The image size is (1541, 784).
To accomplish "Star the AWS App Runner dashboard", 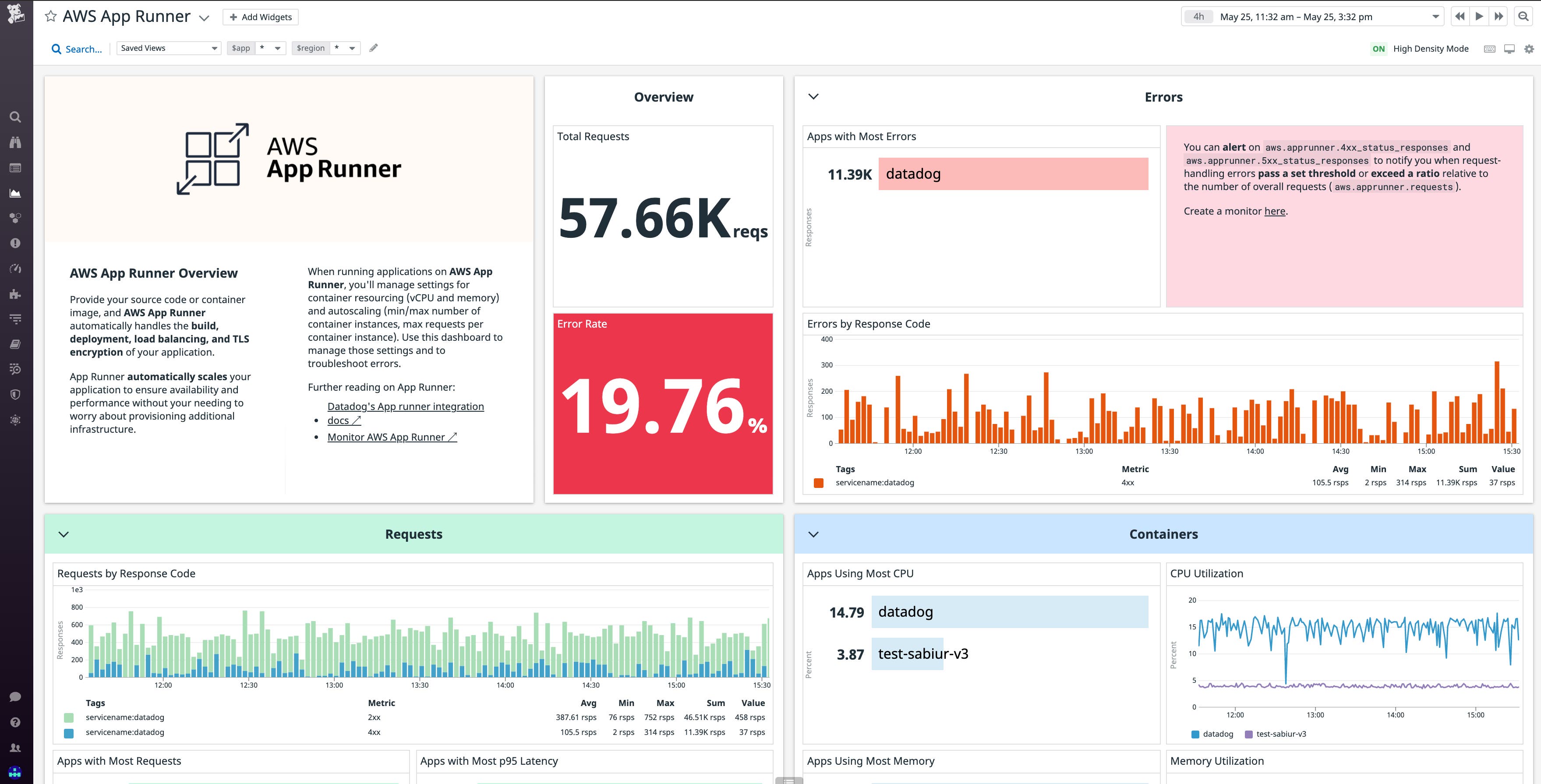I will [51, 16].
